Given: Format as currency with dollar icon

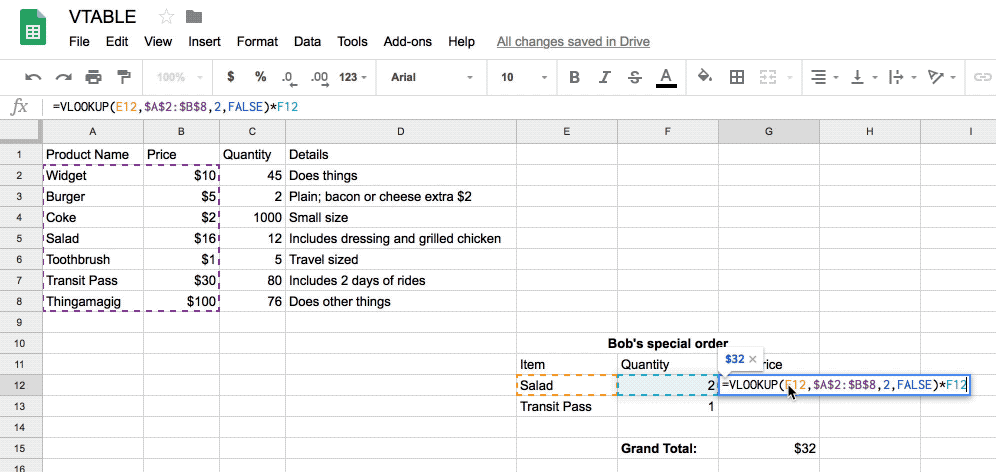Looking at the screenshot, I should click(x=231, y=77).
